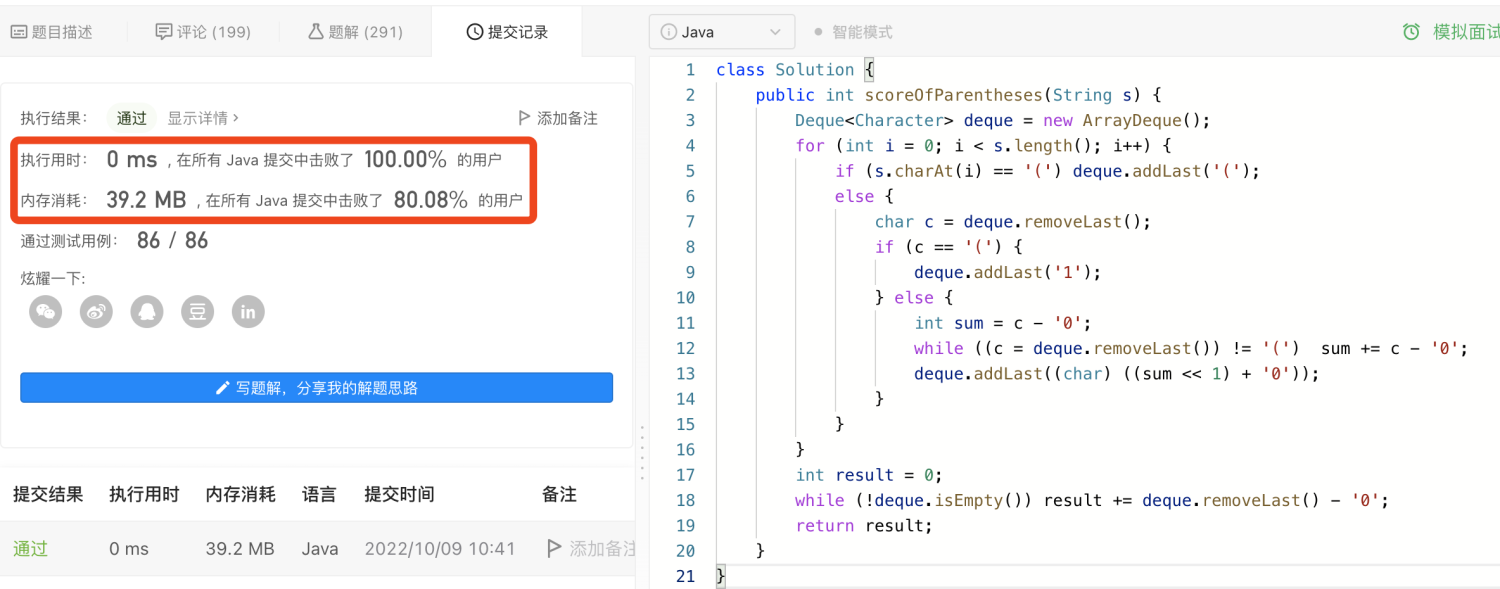Open the 通过 submission record link
The image size is (1500, 589).
pos(30,549)
